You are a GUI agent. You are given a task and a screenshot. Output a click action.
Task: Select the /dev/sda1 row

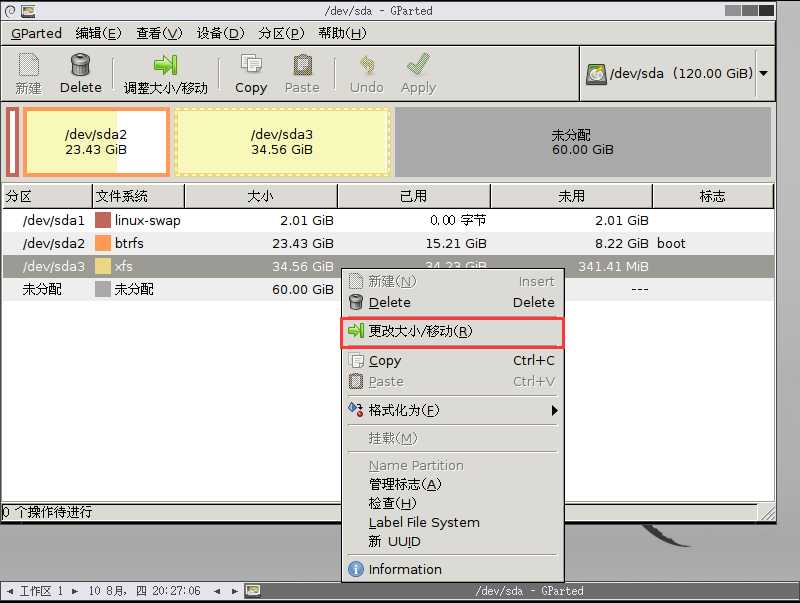[388, 220]
